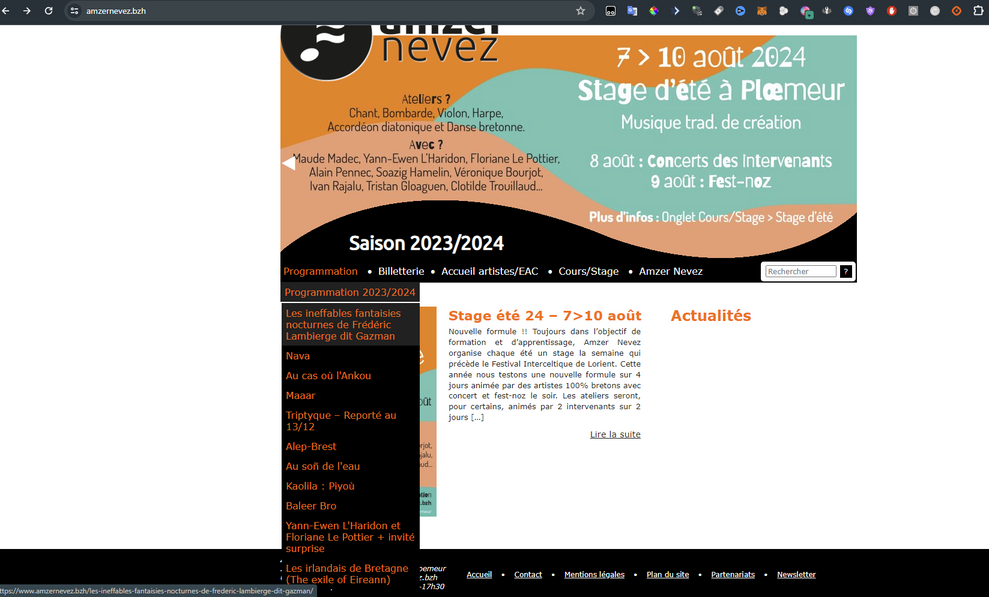
Task: Open the Amzer Nevez menu item
Action: coord(670,271)
